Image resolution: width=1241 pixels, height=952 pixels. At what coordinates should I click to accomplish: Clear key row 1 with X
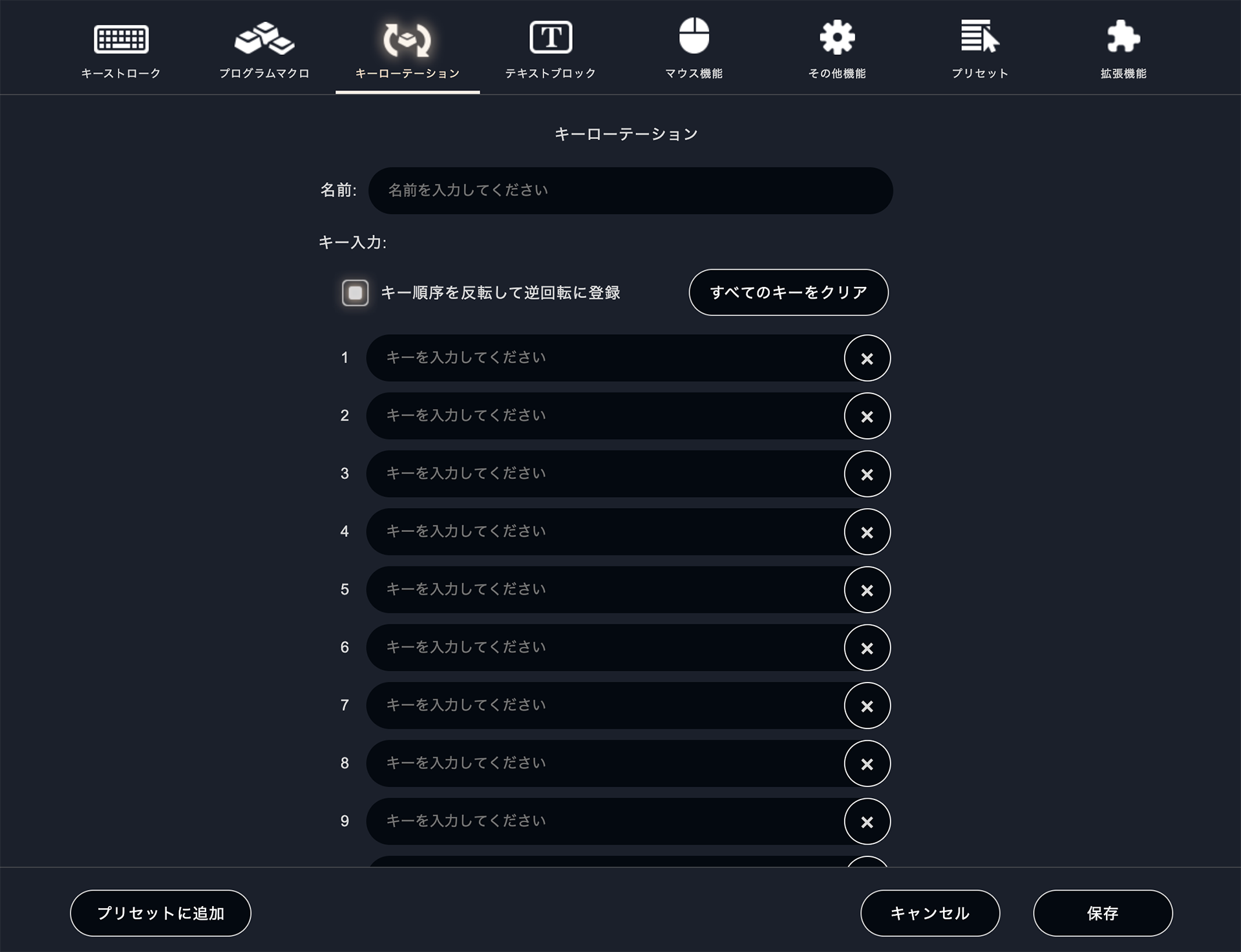(x=867, y=358)
